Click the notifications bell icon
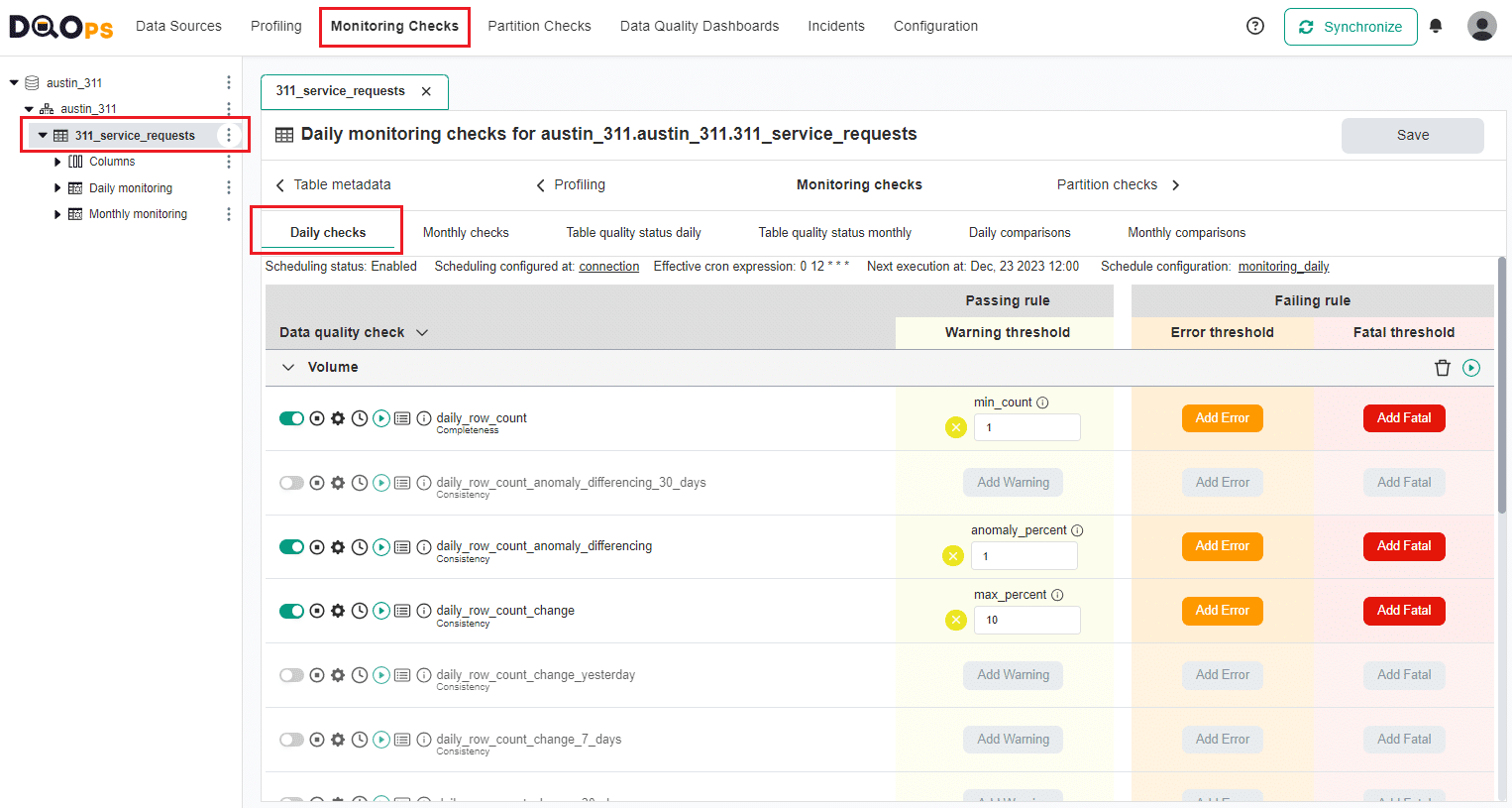Image resolution: width=1512 pixels, height=808 pixels. [1436, 26]
